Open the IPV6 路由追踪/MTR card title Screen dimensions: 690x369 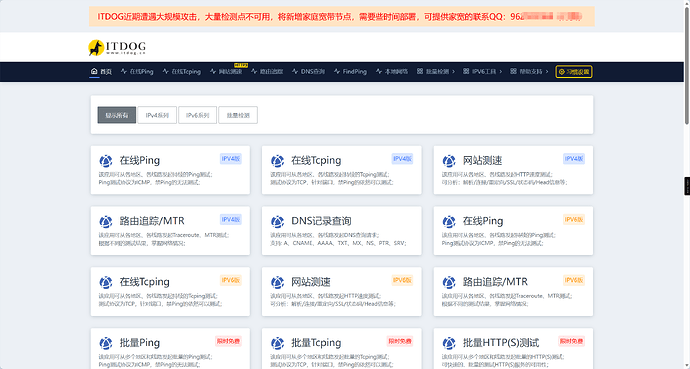(495, 282)
